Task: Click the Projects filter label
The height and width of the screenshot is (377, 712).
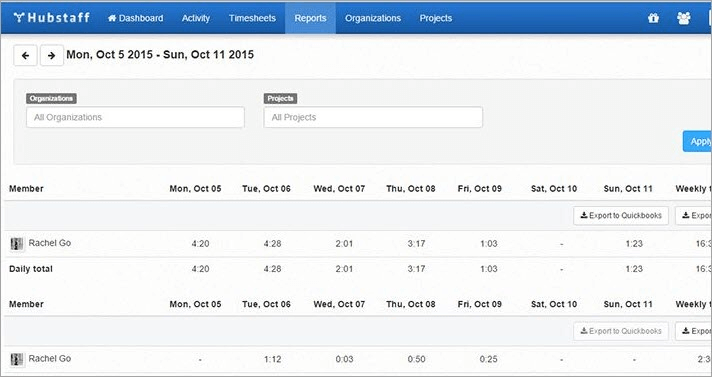Action: pos(280,98)
